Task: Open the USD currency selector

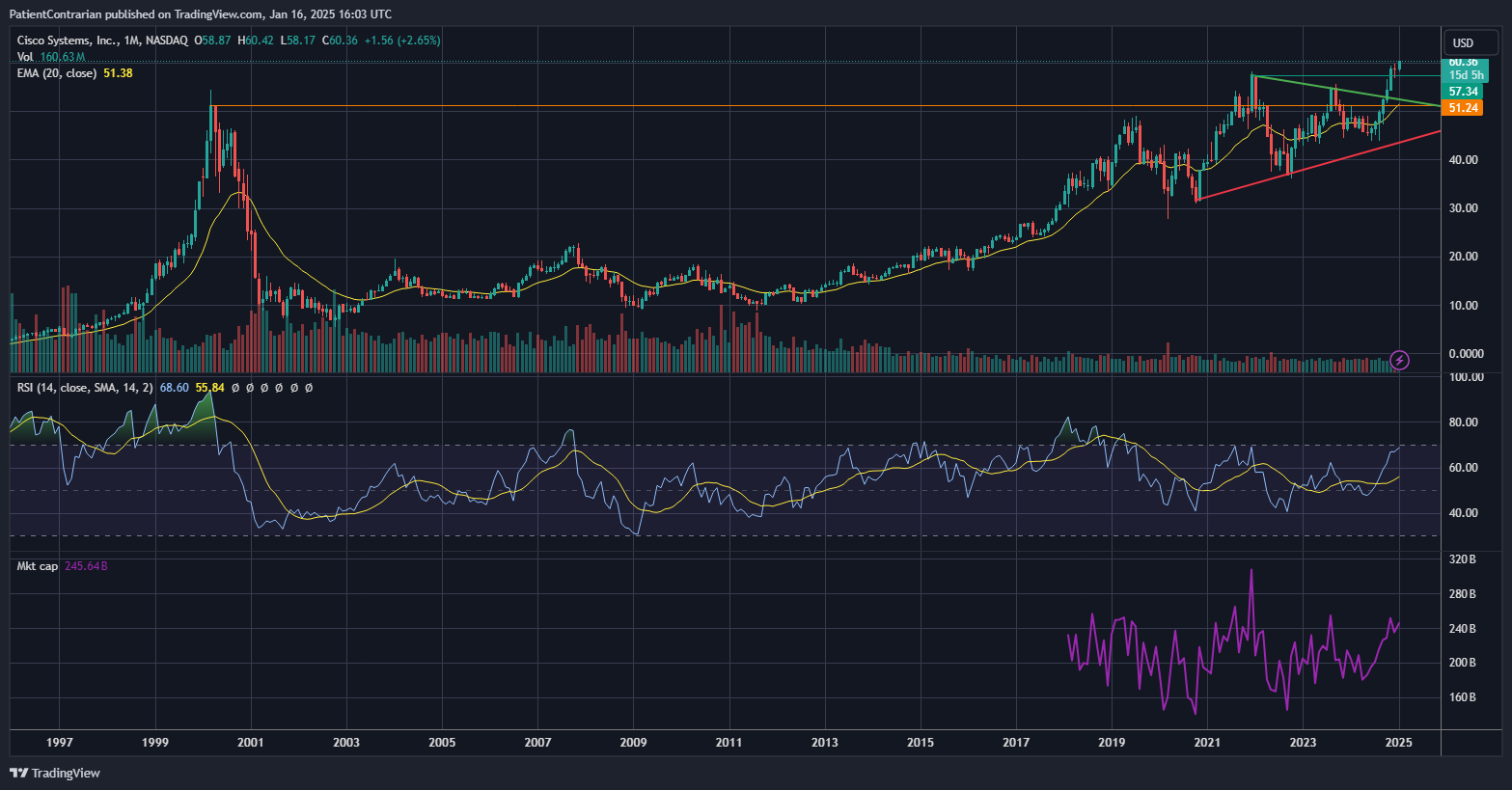Action: pos(1471,42)
